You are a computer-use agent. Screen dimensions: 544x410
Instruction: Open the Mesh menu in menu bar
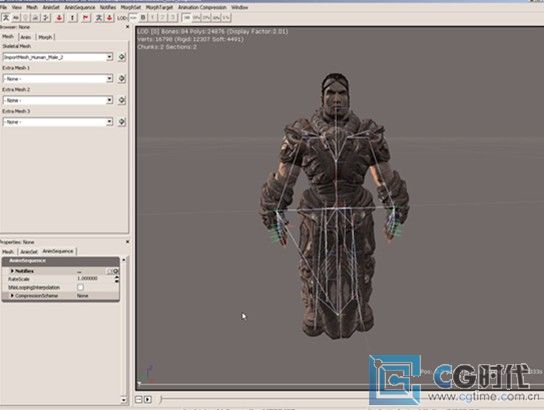pos(32,7)
